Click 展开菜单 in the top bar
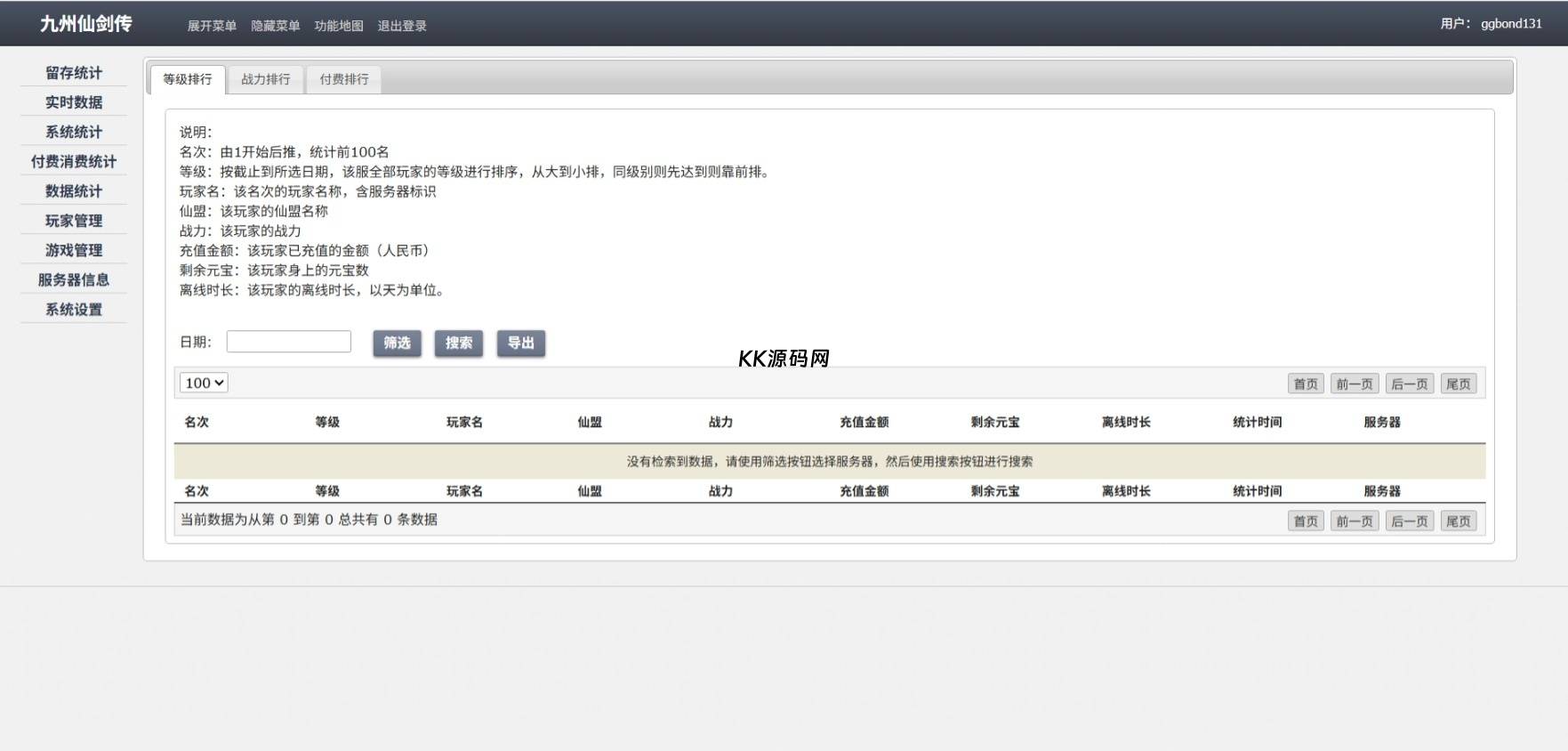The width and height of the screenshot is (1568, 751). click(212, 26)
